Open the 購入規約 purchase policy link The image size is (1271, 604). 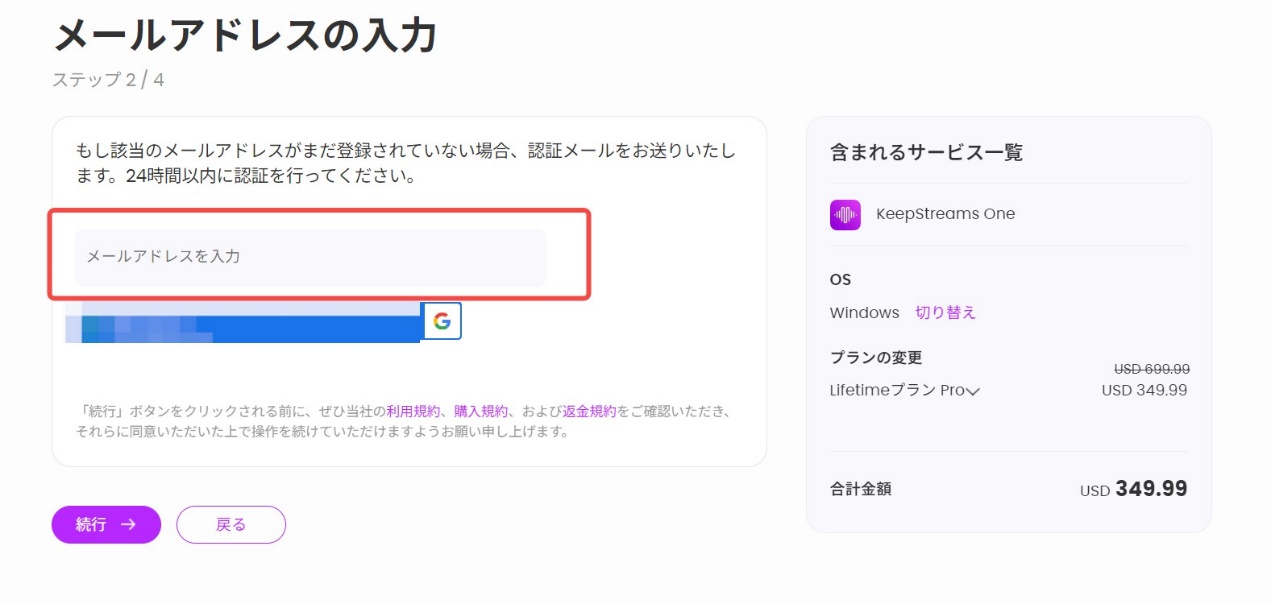coord(480,411)
